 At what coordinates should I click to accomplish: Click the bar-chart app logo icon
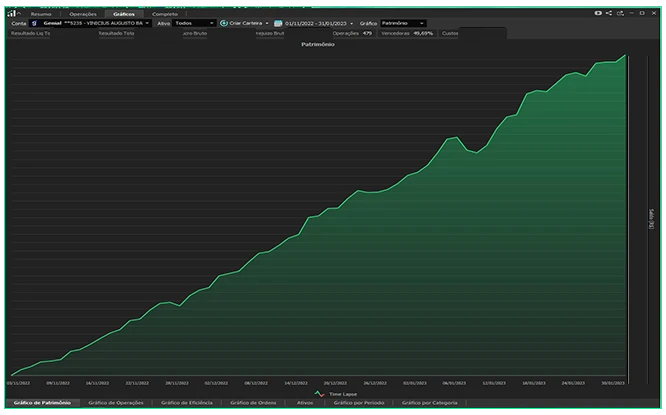tap(11, 13)
